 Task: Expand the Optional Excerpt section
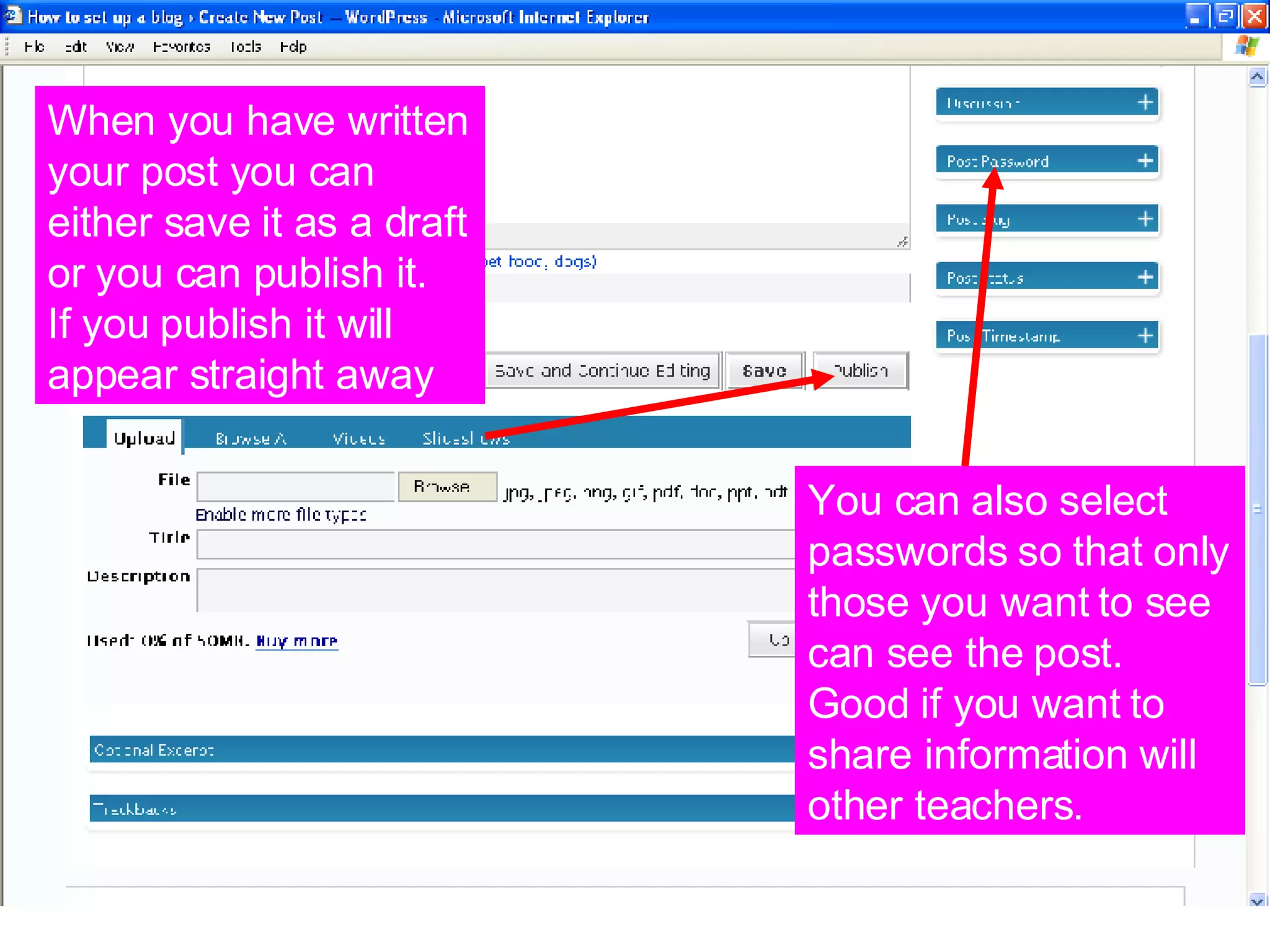(x=442, y=749)
